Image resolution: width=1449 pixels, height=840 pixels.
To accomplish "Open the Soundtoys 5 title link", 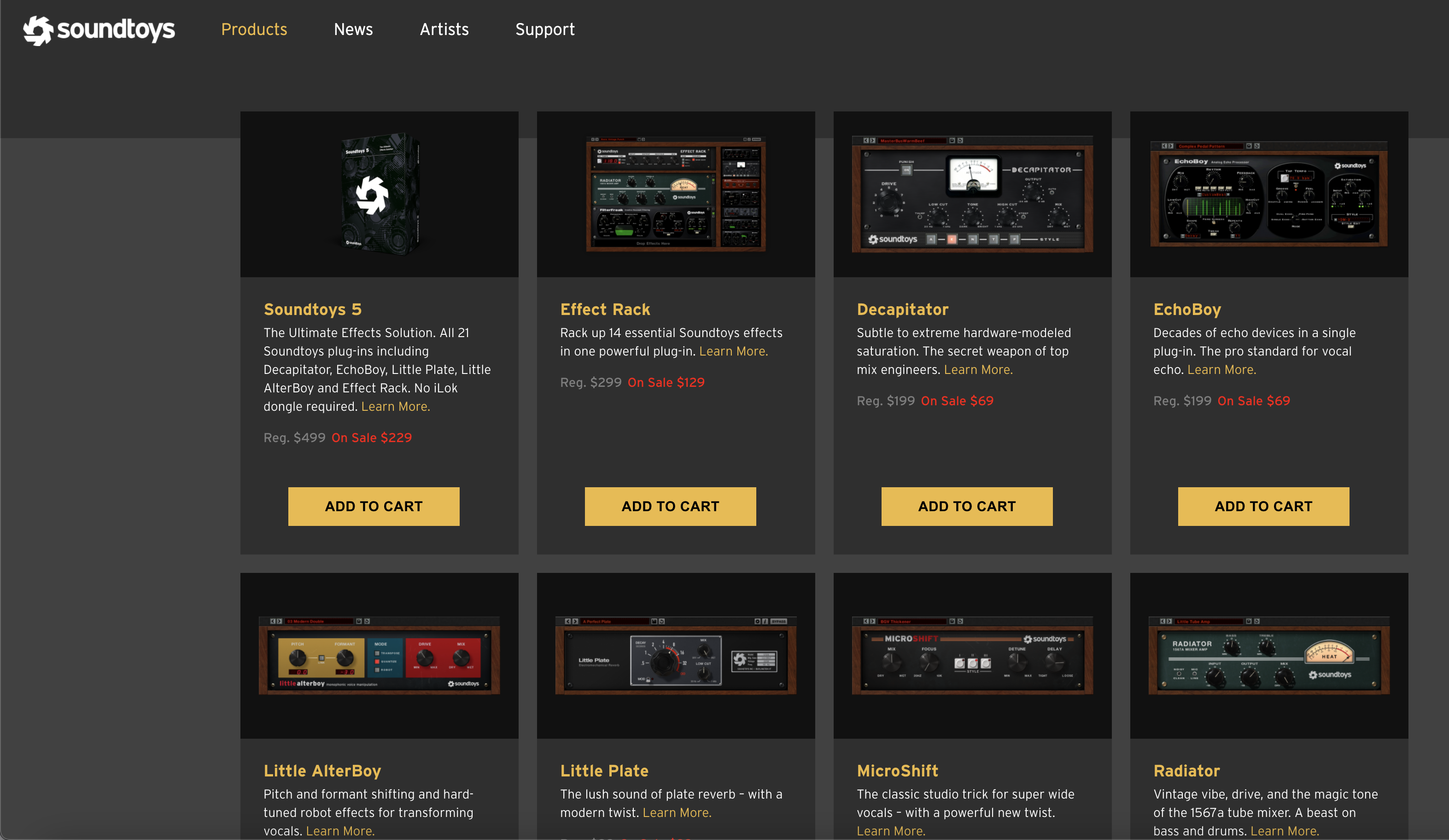I will (312, 309).
